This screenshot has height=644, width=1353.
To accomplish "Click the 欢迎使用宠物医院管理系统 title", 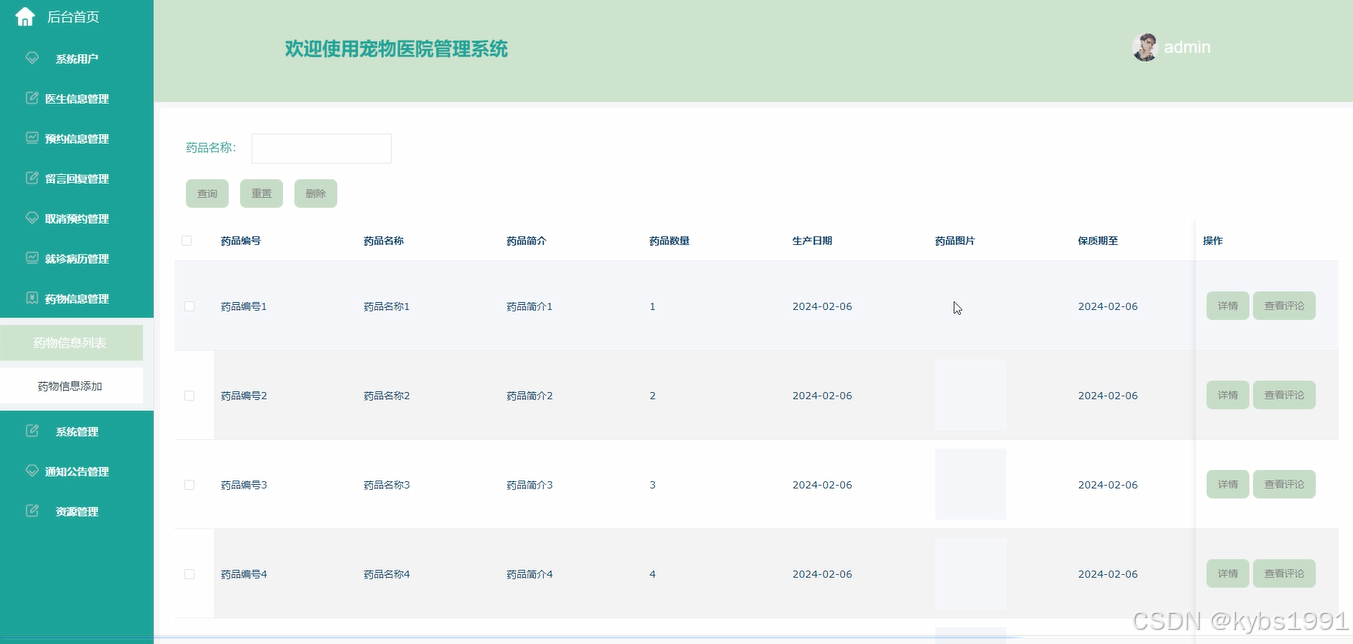I will (x=396, y=49).
